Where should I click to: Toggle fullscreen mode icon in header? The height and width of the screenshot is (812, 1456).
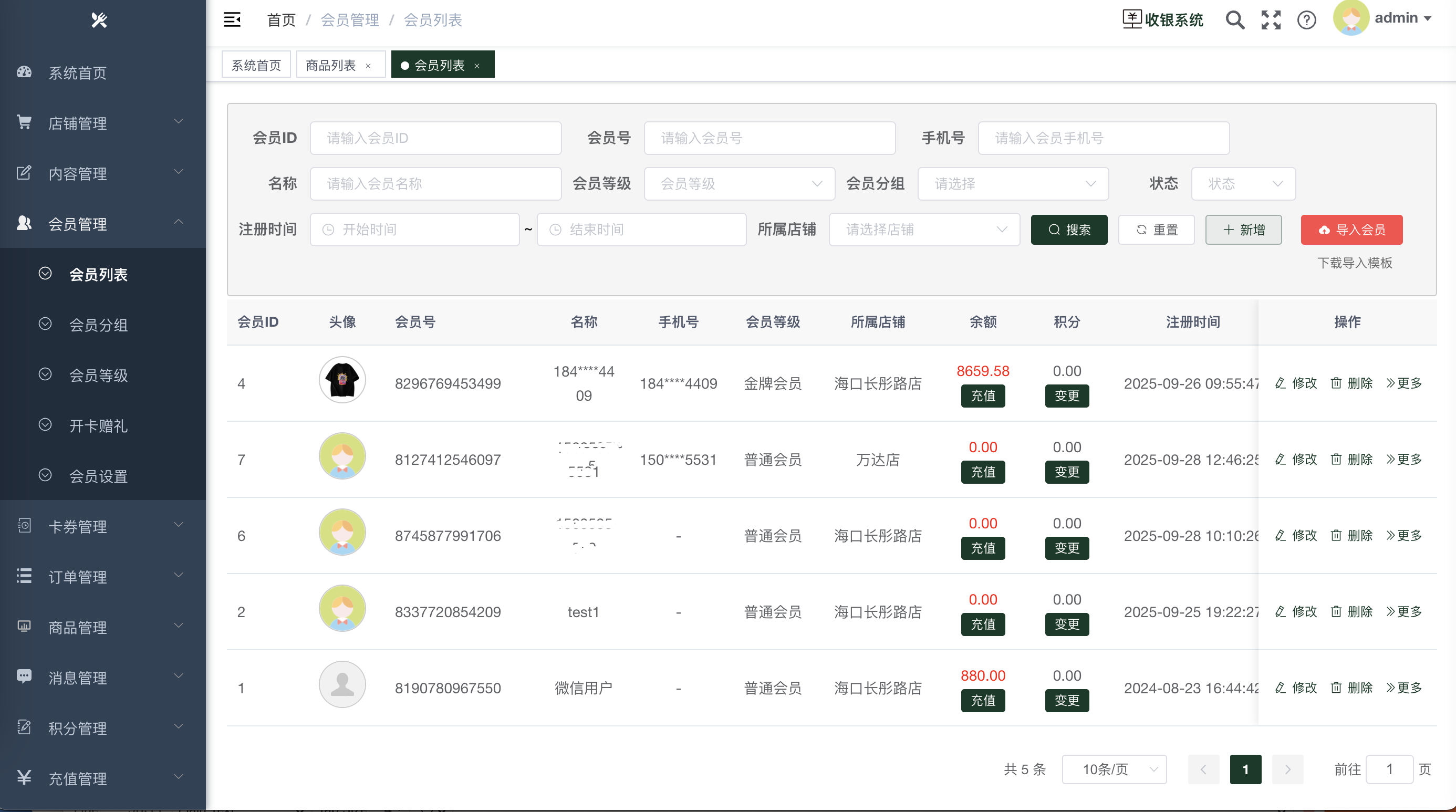coord(1271,20)
